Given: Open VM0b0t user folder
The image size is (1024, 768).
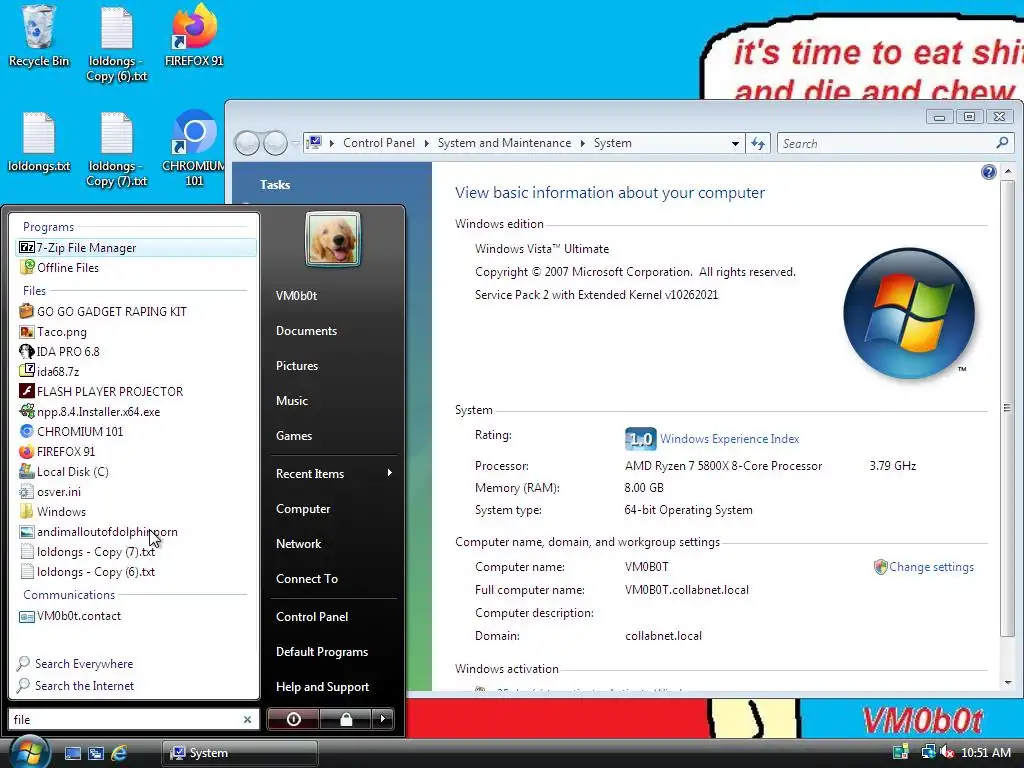Looking at the screenshot, I should 296,296.
